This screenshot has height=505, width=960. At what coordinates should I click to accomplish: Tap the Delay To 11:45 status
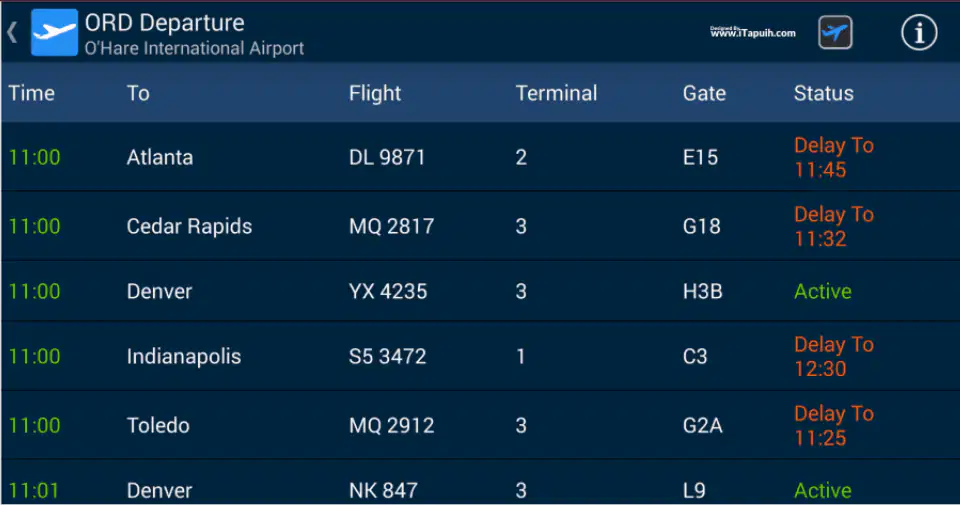pyautogui.click(x=833, y=157)
